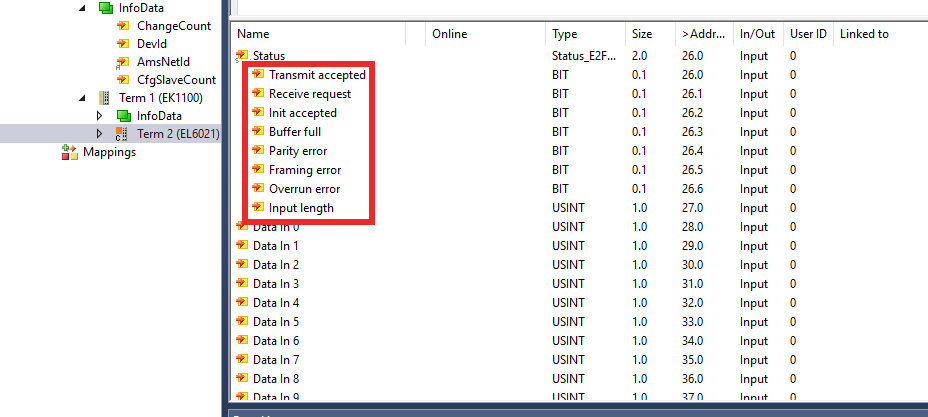
Task: Click the Buffer full input icon
Action: [258, 131]
